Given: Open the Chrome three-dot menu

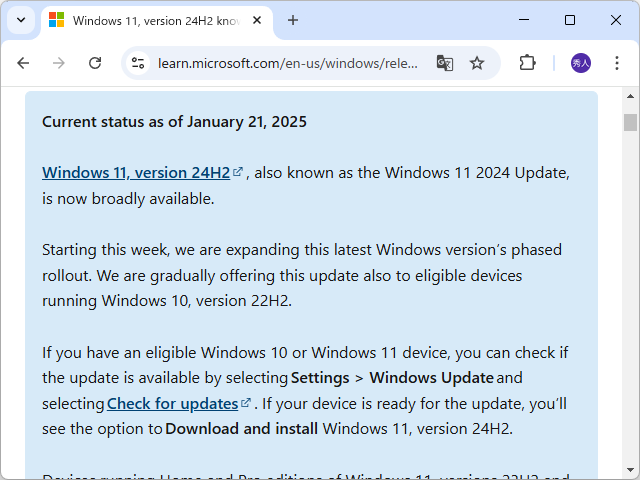Looking at the screenshot, I should click(617, 63).
